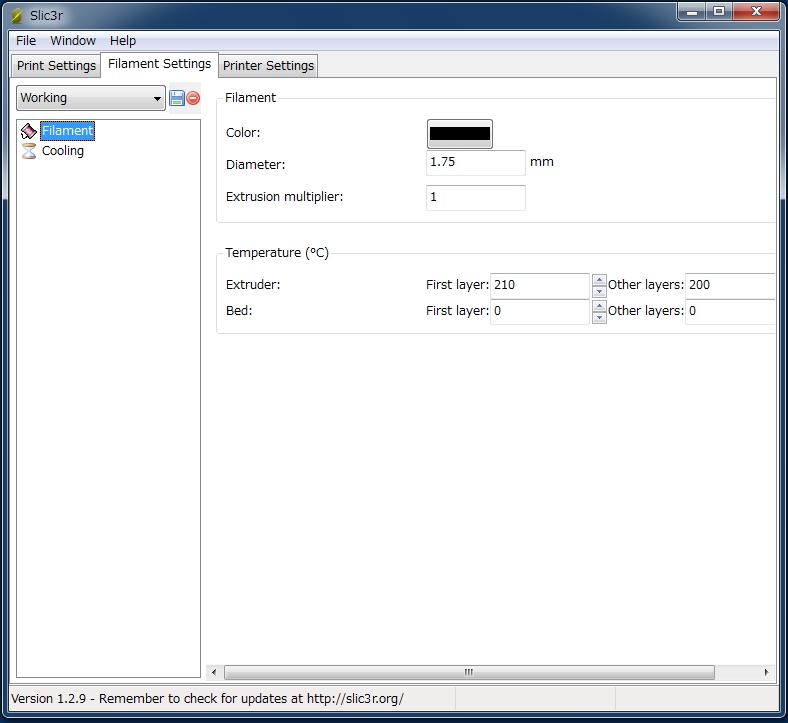Click the Filament spool icon in the tree
Image resolution: width=788 pixels, height=723 pixels.
(29, 131)
